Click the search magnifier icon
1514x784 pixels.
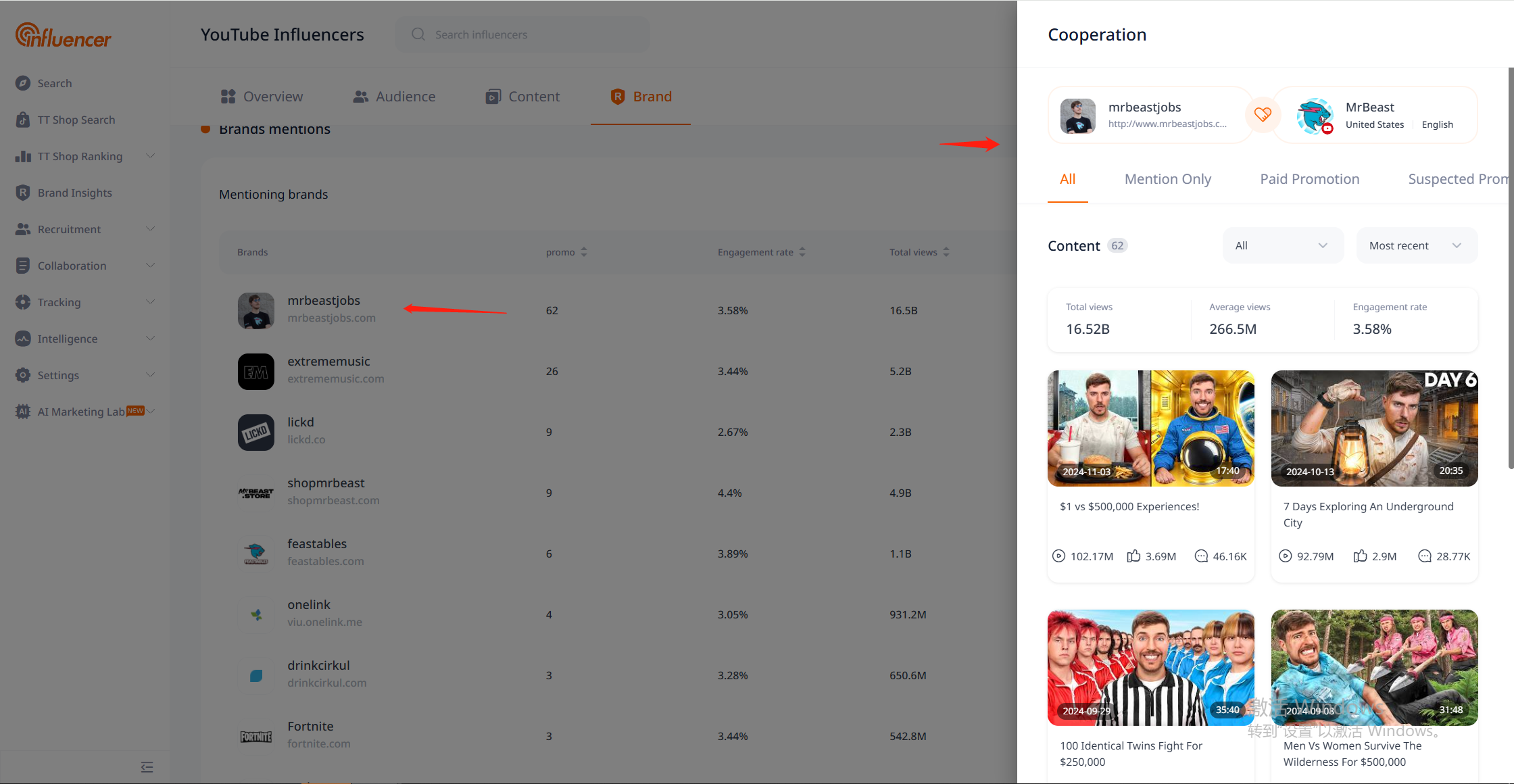(418, 34)
